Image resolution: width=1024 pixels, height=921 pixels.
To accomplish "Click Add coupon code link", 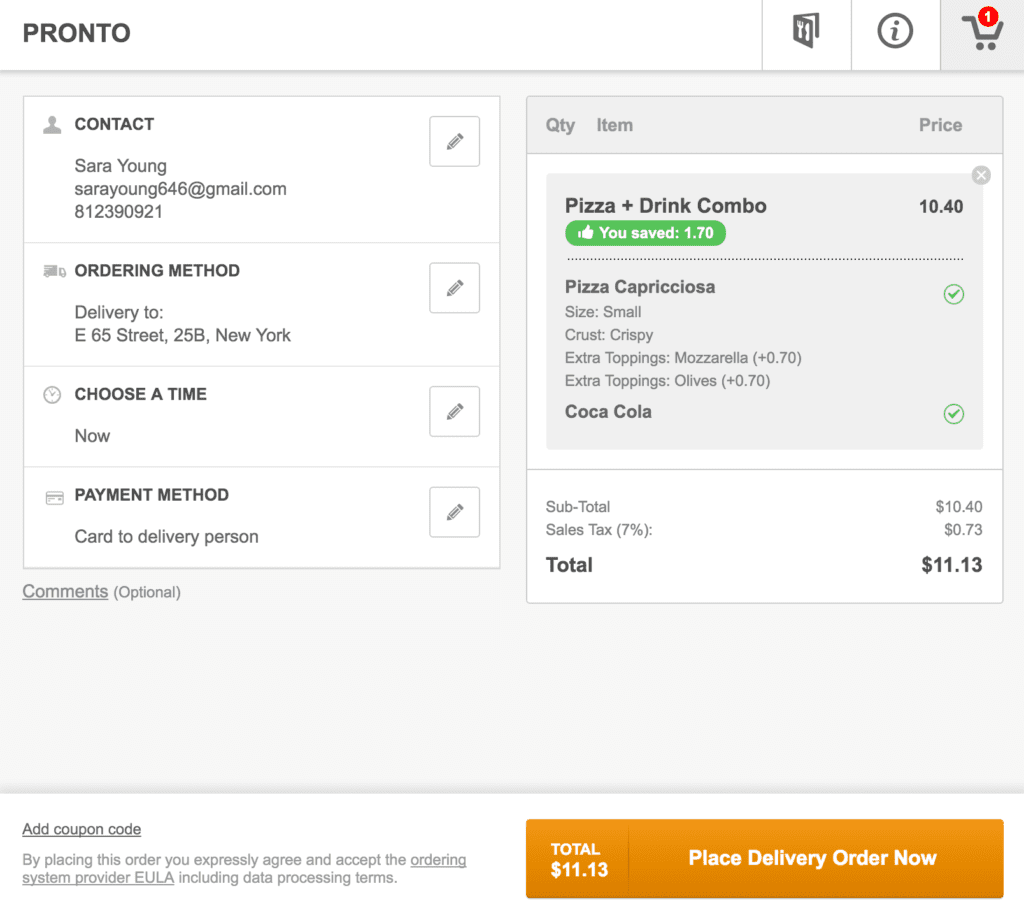I will click(x=82, y=829).
